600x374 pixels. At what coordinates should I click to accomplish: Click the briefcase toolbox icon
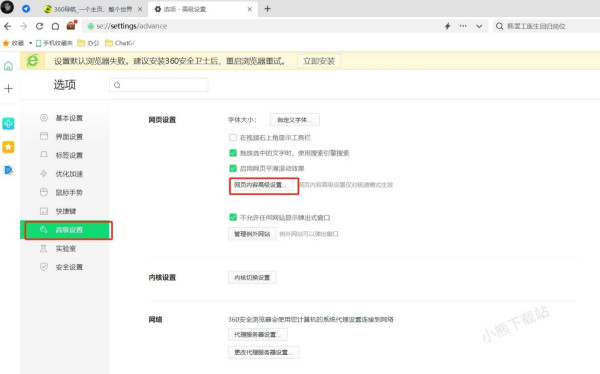coord(71,26)
